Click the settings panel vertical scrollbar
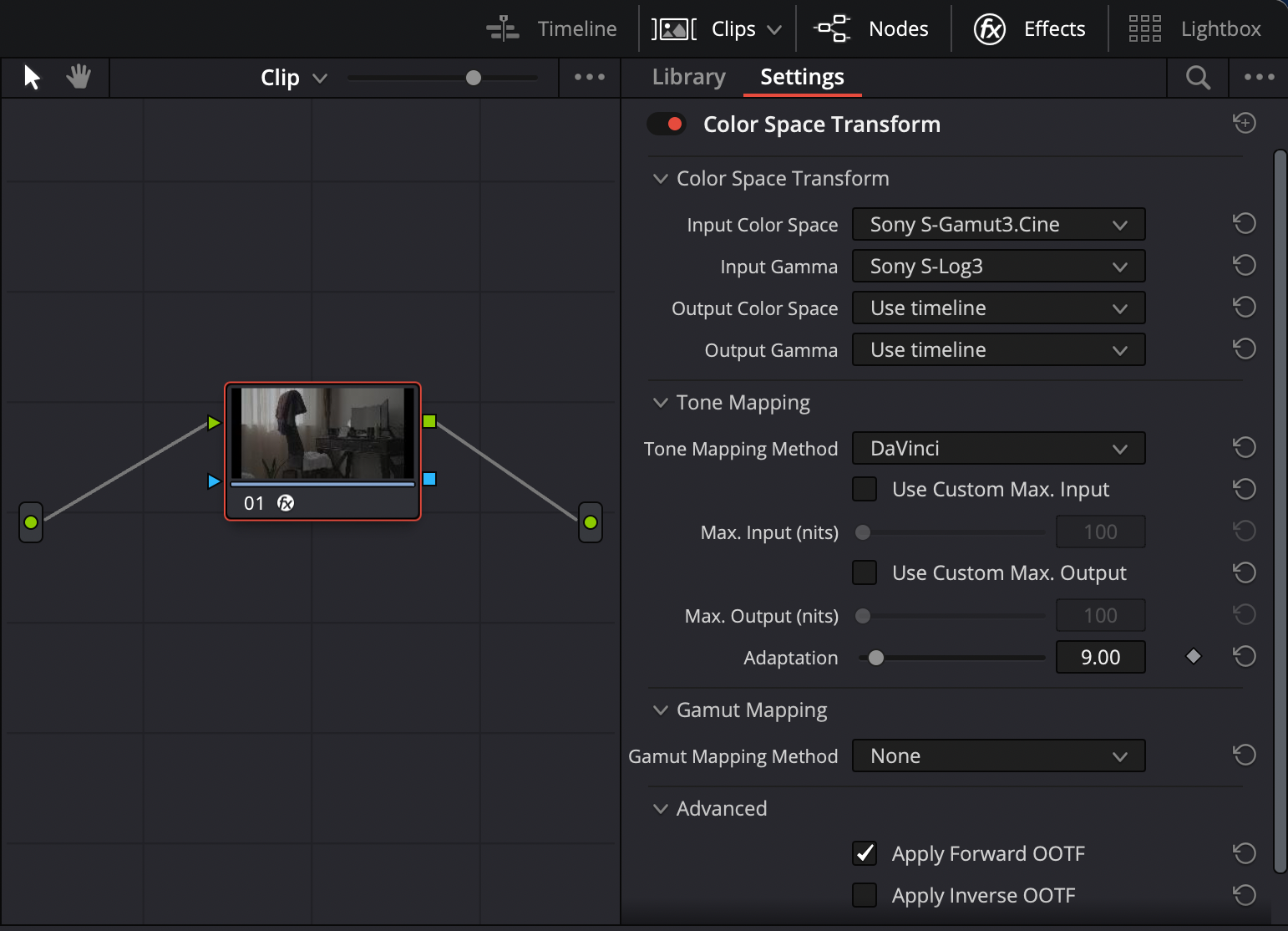This screenshot has height=931, width=1288. click(1280, 511)
